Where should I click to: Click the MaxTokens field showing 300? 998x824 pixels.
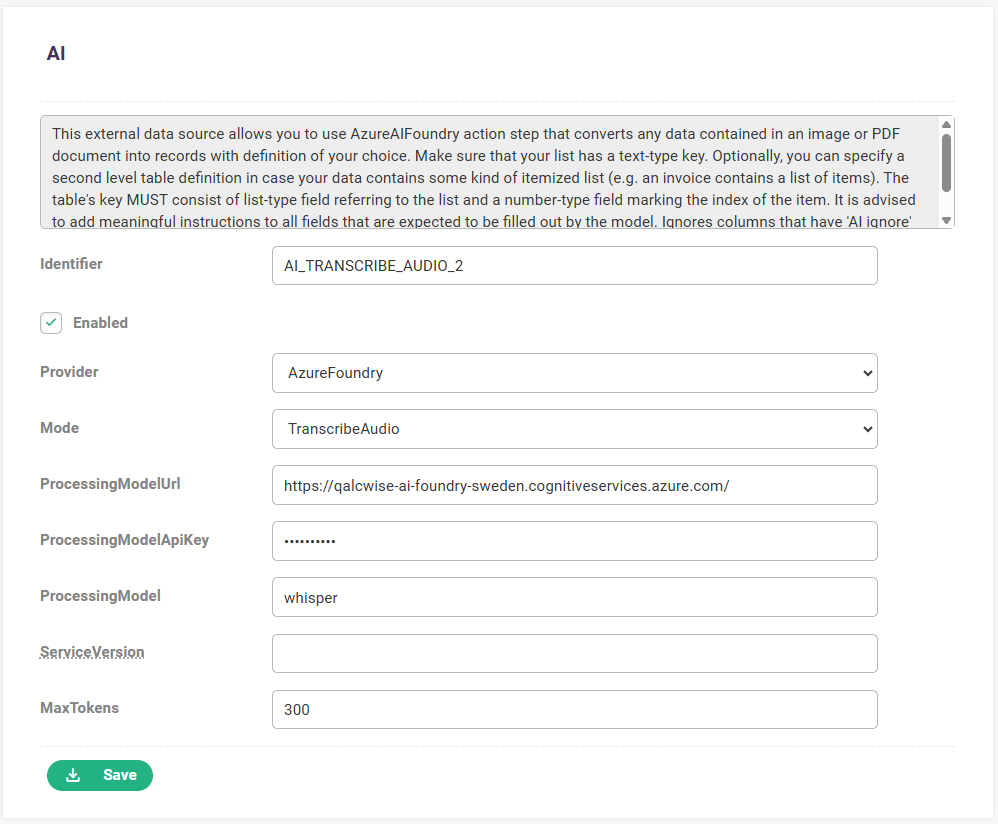point(575,709)
